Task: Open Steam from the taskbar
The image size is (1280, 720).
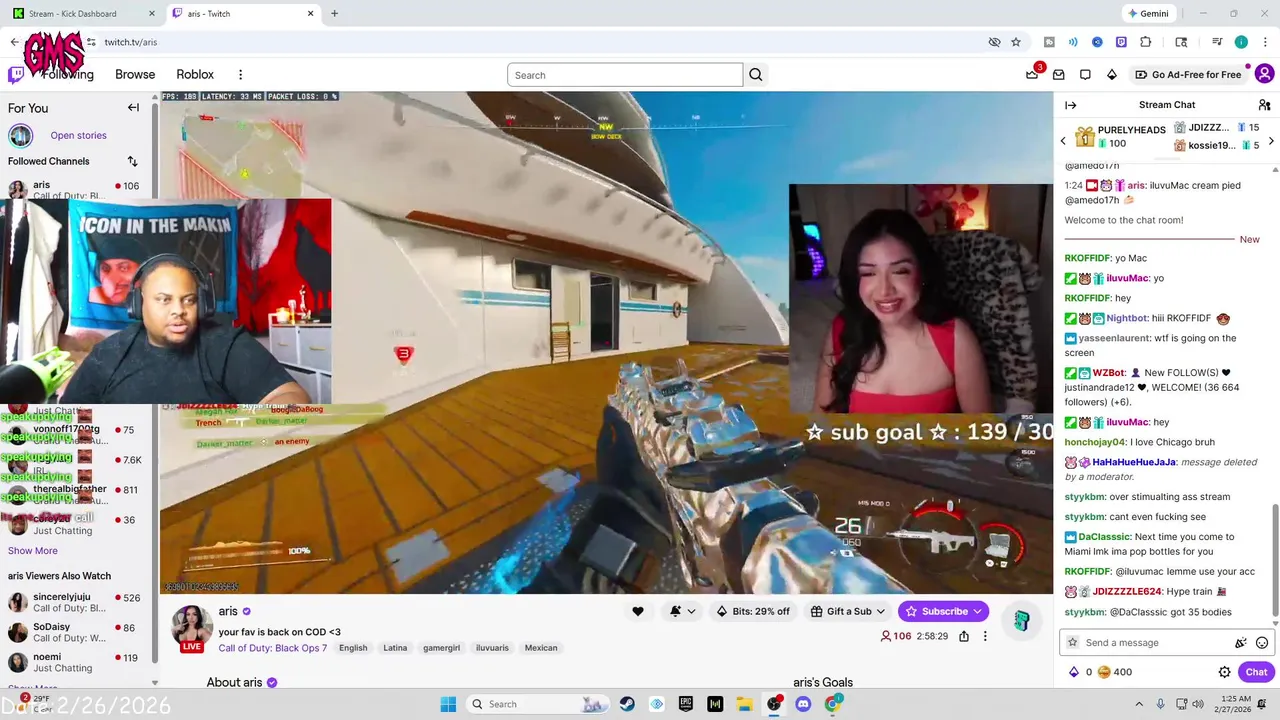Action: pyautogui.click(x=626, y=704)
